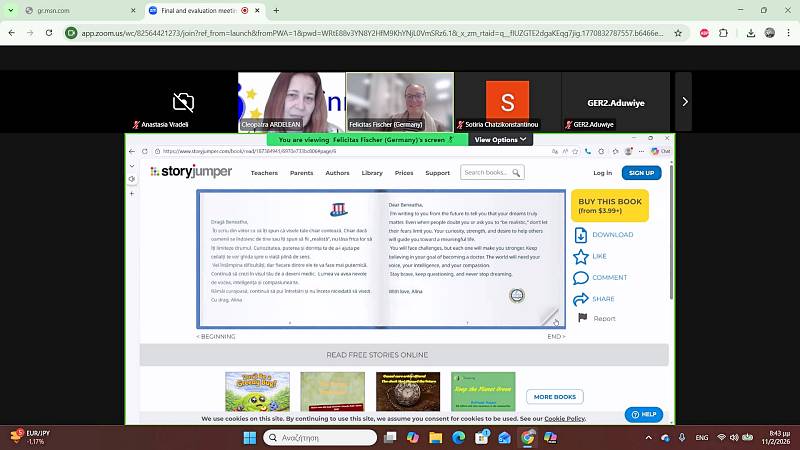Expand the View Options dropdown

500,140
